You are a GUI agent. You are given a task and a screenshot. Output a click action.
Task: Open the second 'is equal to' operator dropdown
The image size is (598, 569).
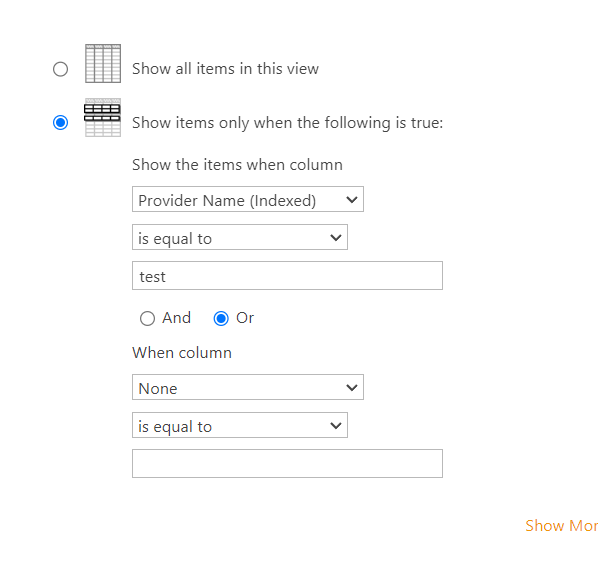coord(240,425)
